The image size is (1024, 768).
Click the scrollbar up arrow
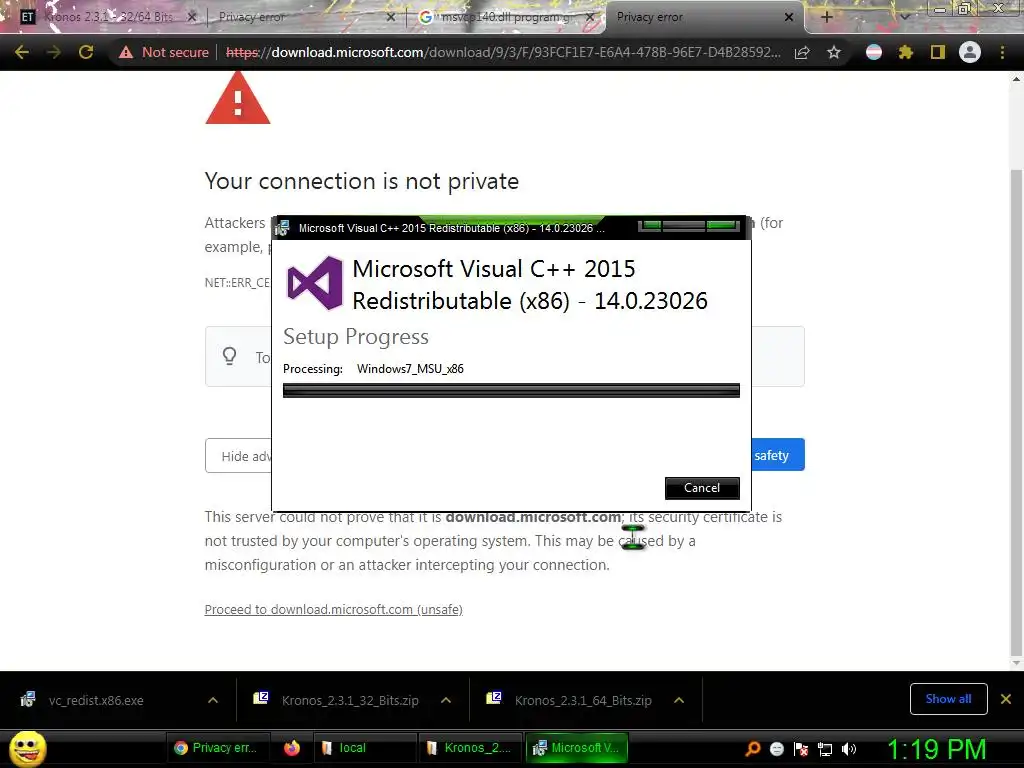tap(1016, 80)
